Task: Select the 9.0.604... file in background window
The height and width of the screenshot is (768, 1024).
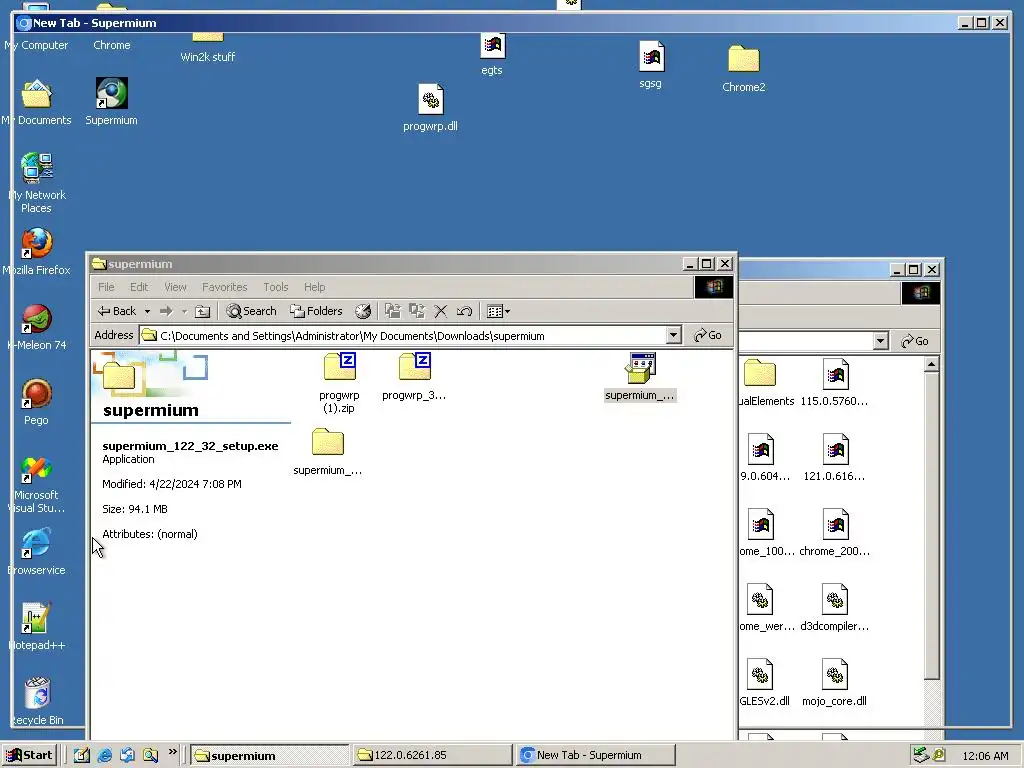Action: click(x=763, y=458)
